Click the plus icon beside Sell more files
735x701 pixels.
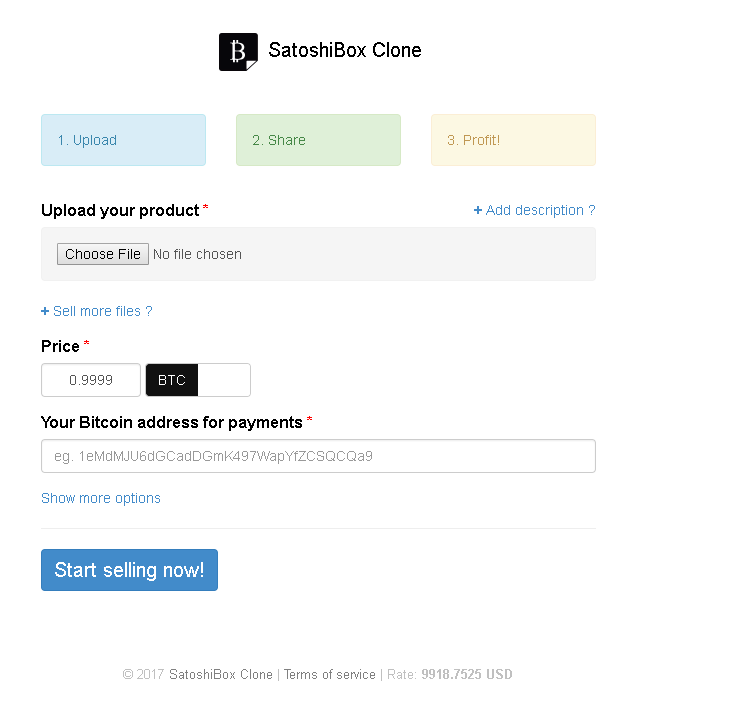point(45,311)
